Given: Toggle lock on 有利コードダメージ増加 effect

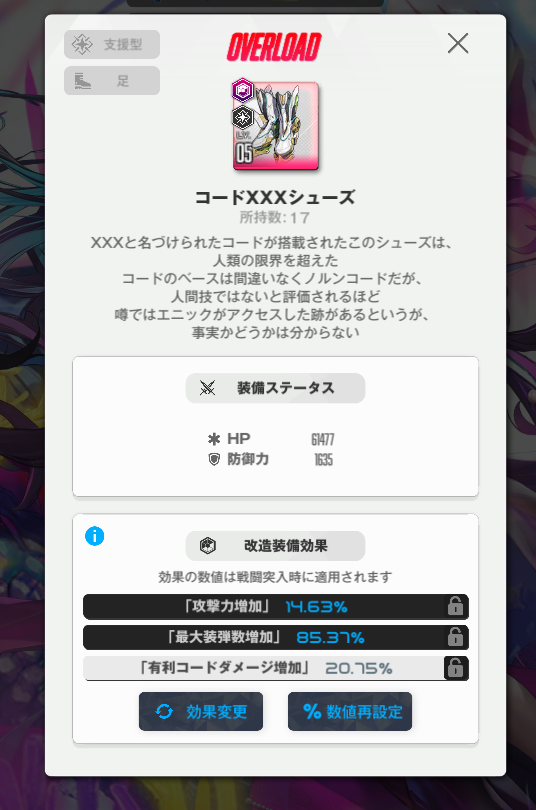Looking at the screenshot, I should click(455, 668).
